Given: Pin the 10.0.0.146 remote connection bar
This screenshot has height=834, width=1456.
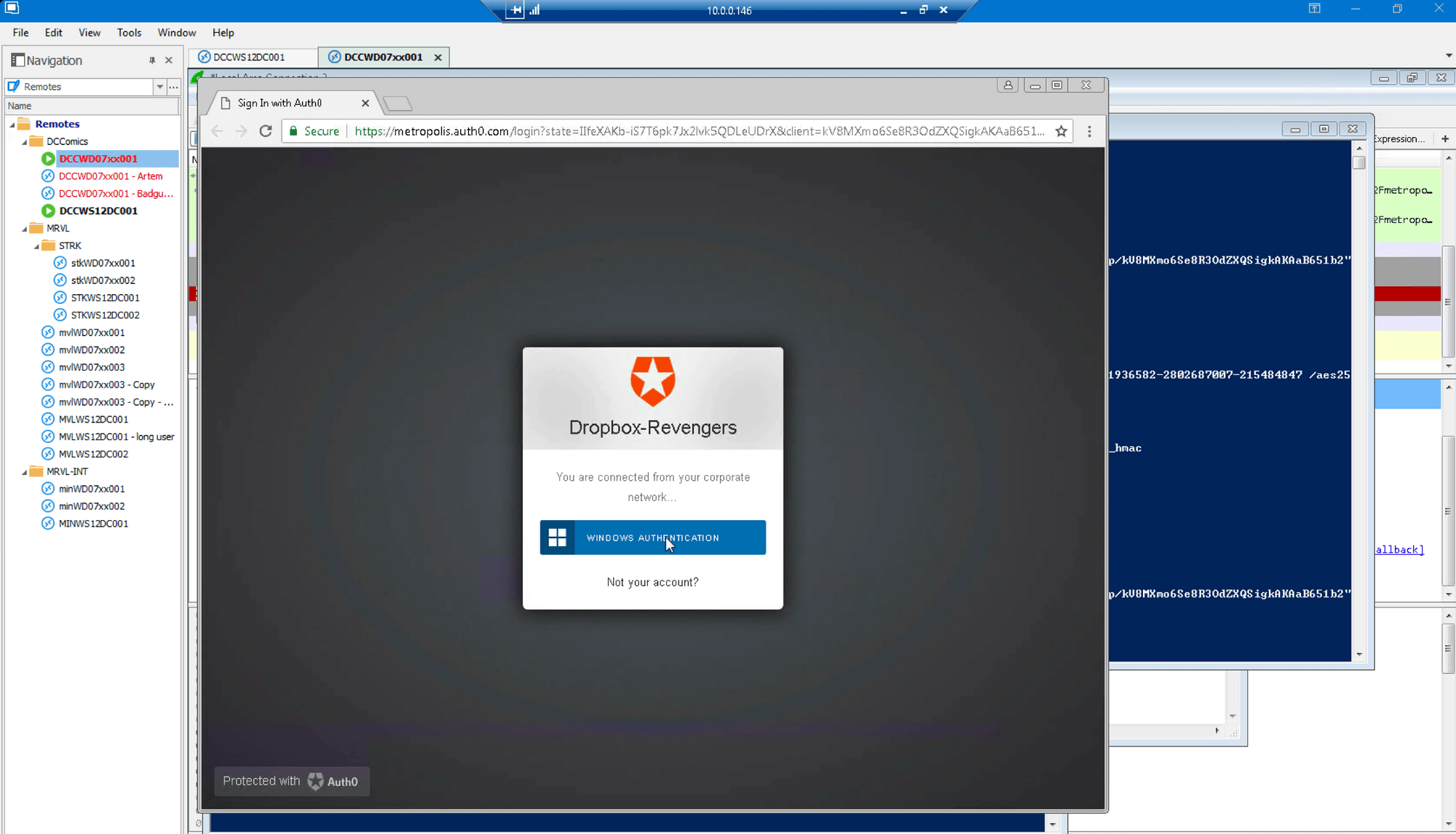Looking at the screenshot, I should pyautogui.click(x=515, y=10).
